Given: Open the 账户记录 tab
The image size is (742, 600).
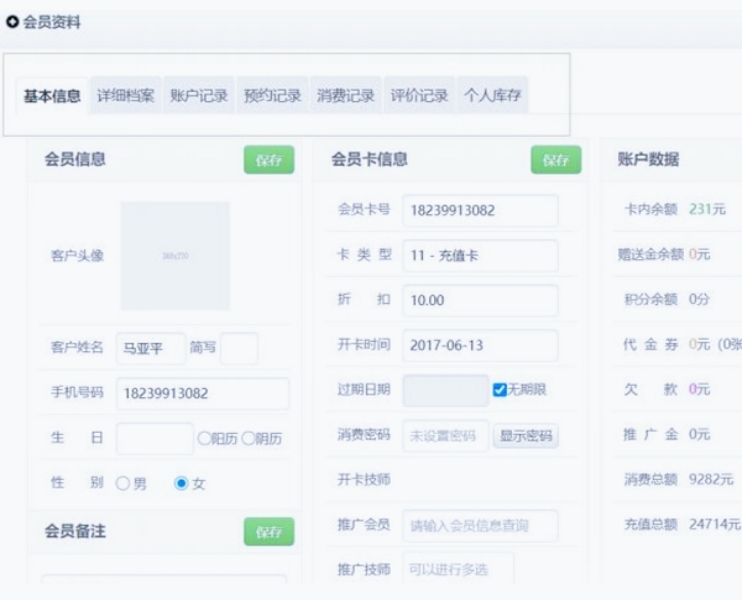Looking at the screenshot, I should pyautogui.click(x=199, y=96).
